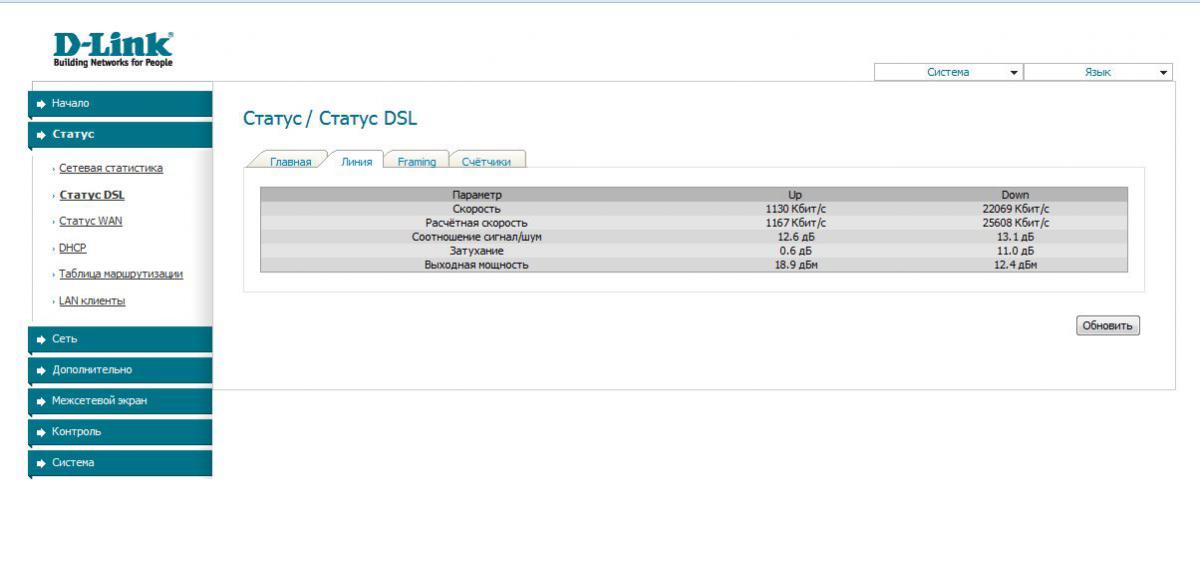Switch to the Счётчики tab
The height and width of the screenshot is (585, 1200).
[x=486, y=162]
